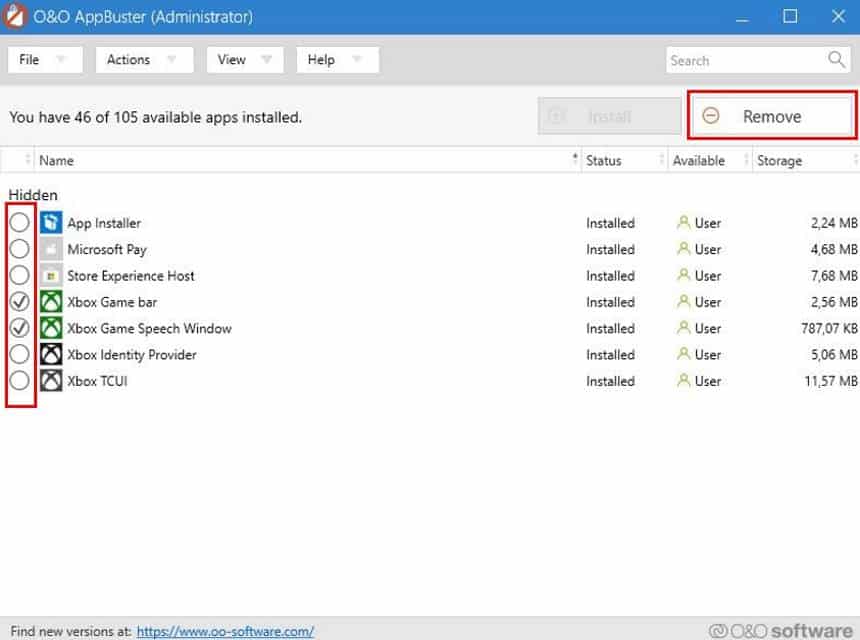Viewport: 860px width, 640px height.
Task: Check the App Installer checkbox
Action: [19, 223]
